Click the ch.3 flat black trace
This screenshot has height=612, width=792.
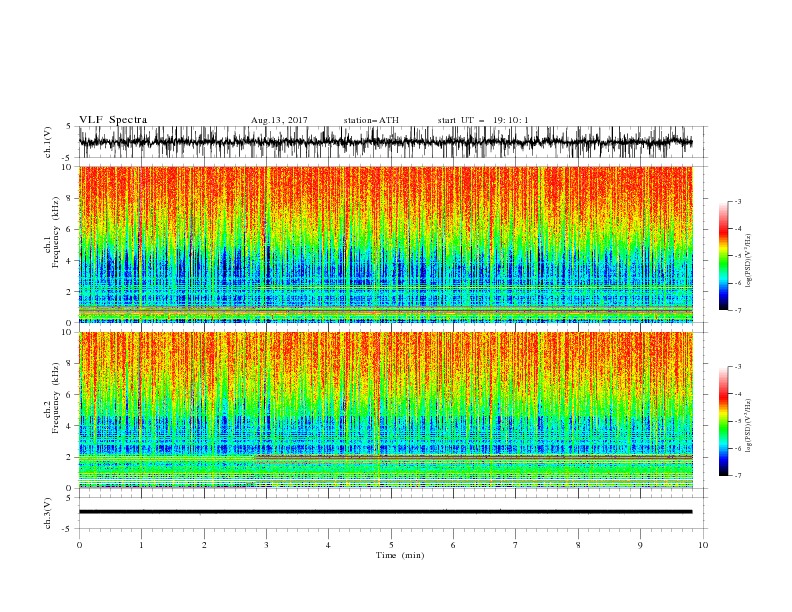tap(385, 512)
